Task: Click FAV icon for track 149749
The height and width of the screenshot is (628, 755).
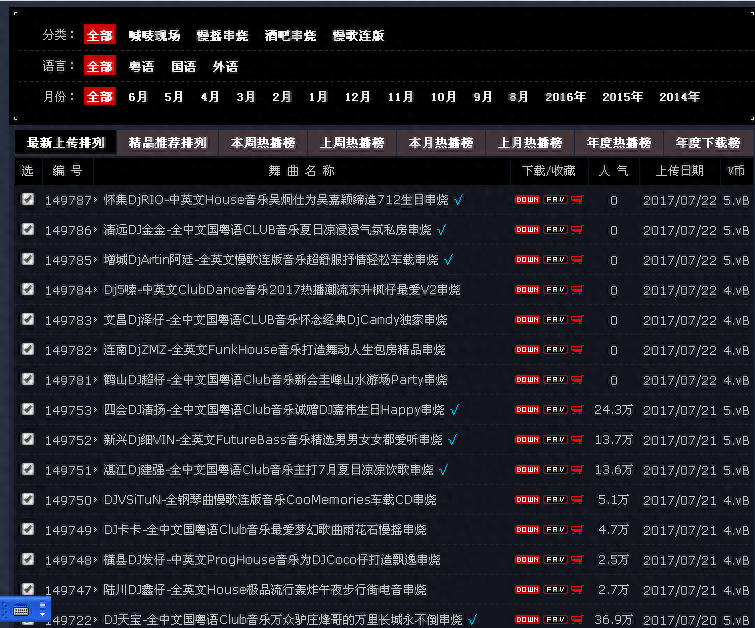Action: pyautogui.click(x=555, y=529)
